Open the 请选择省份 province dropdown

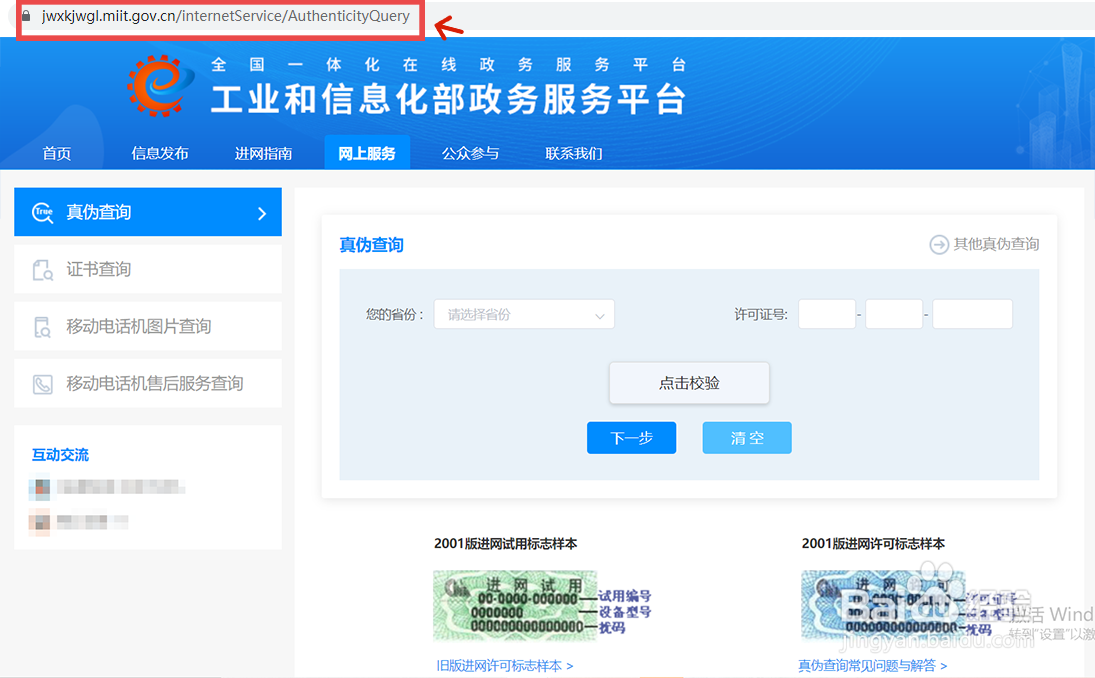click(x=524, y=314)
